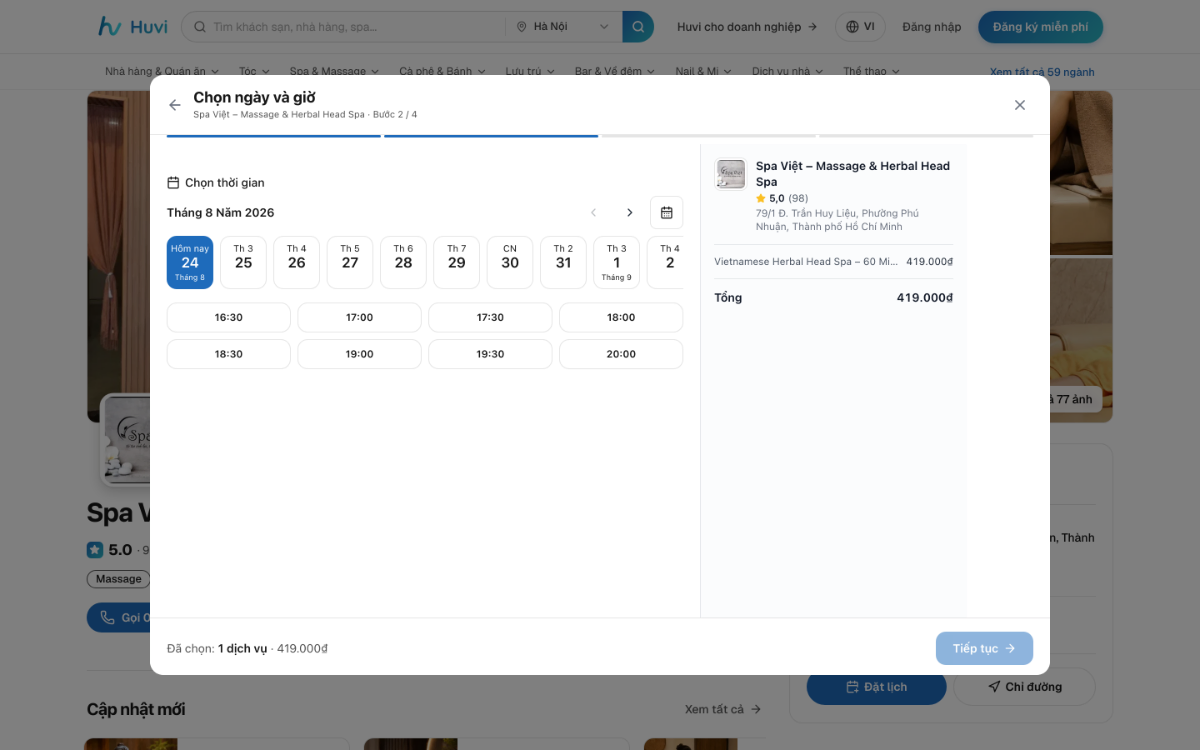Image resolution: width=1200 pixels, height=750 pixels.
Task: Click the Đã chọn: 1 dịch vụ summary
Action: tap(247, 648)
